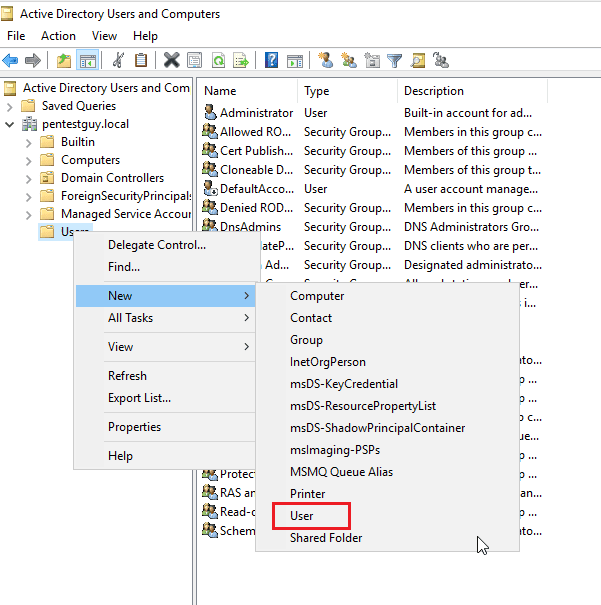Click the Refresh toolbar icon
This screenshot has width=601, height=605.
(x=218, y=61)
